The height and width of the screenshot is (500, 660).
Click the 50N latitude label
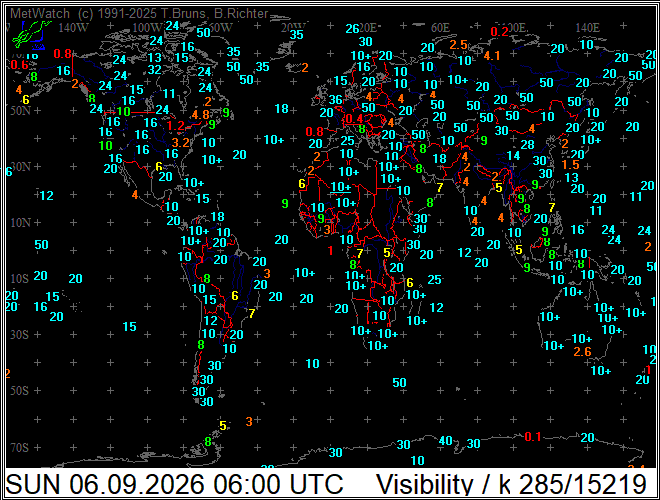[21, 111]
